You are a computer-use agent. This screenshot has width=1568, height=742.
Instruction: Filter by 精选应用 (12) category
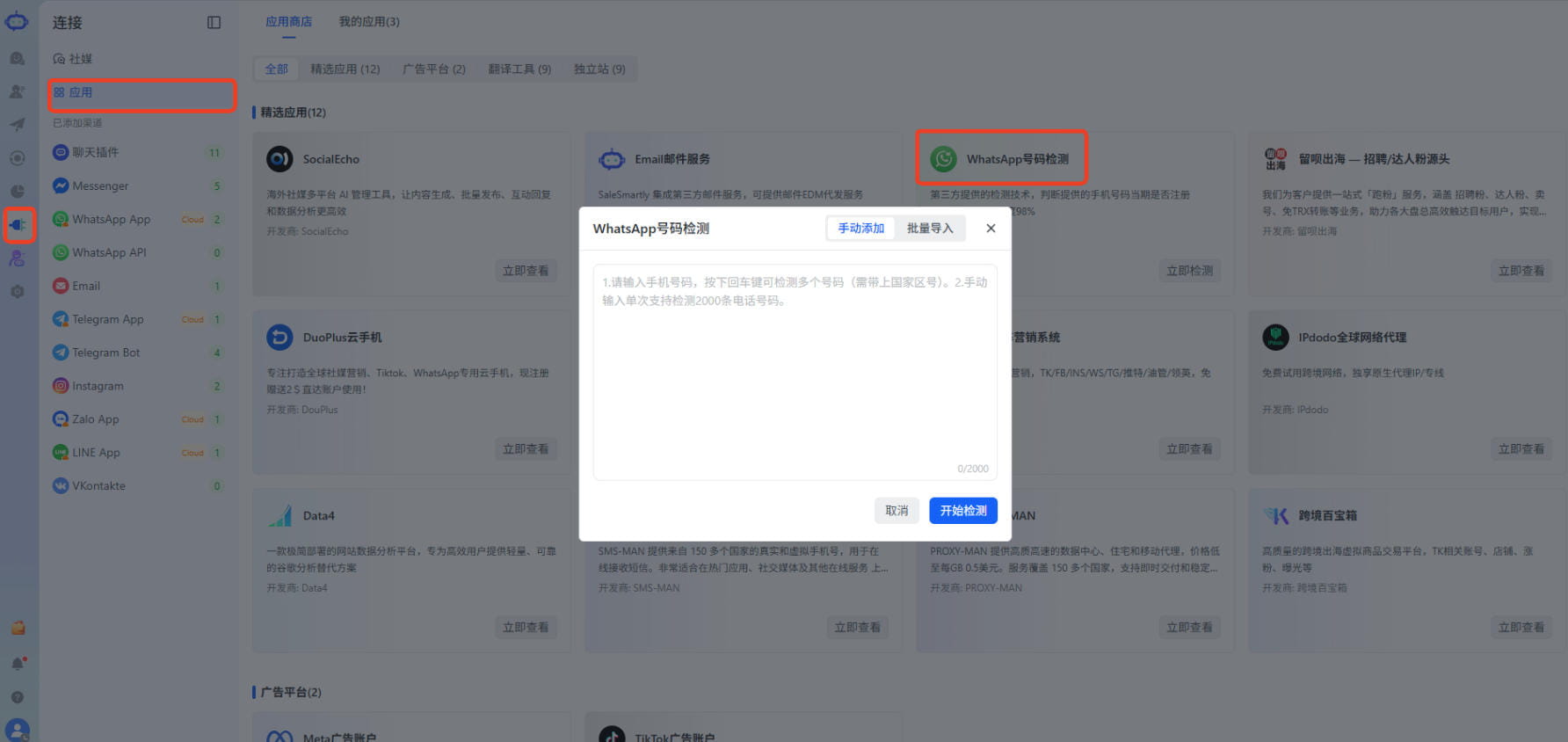[x=345, y=69]
